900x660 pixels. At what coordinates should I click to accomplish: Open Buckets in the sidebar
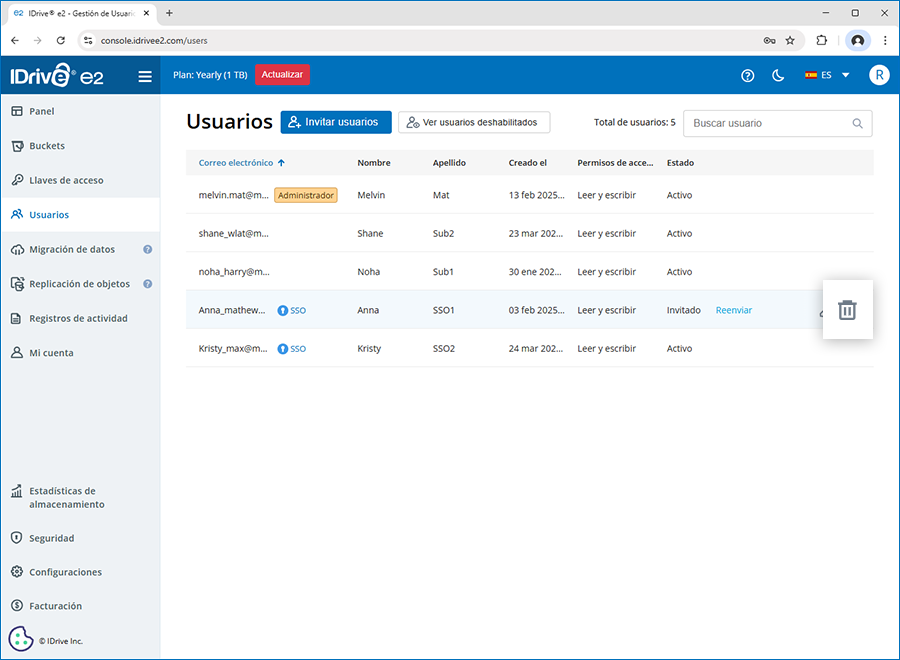(x=47, y=146)
